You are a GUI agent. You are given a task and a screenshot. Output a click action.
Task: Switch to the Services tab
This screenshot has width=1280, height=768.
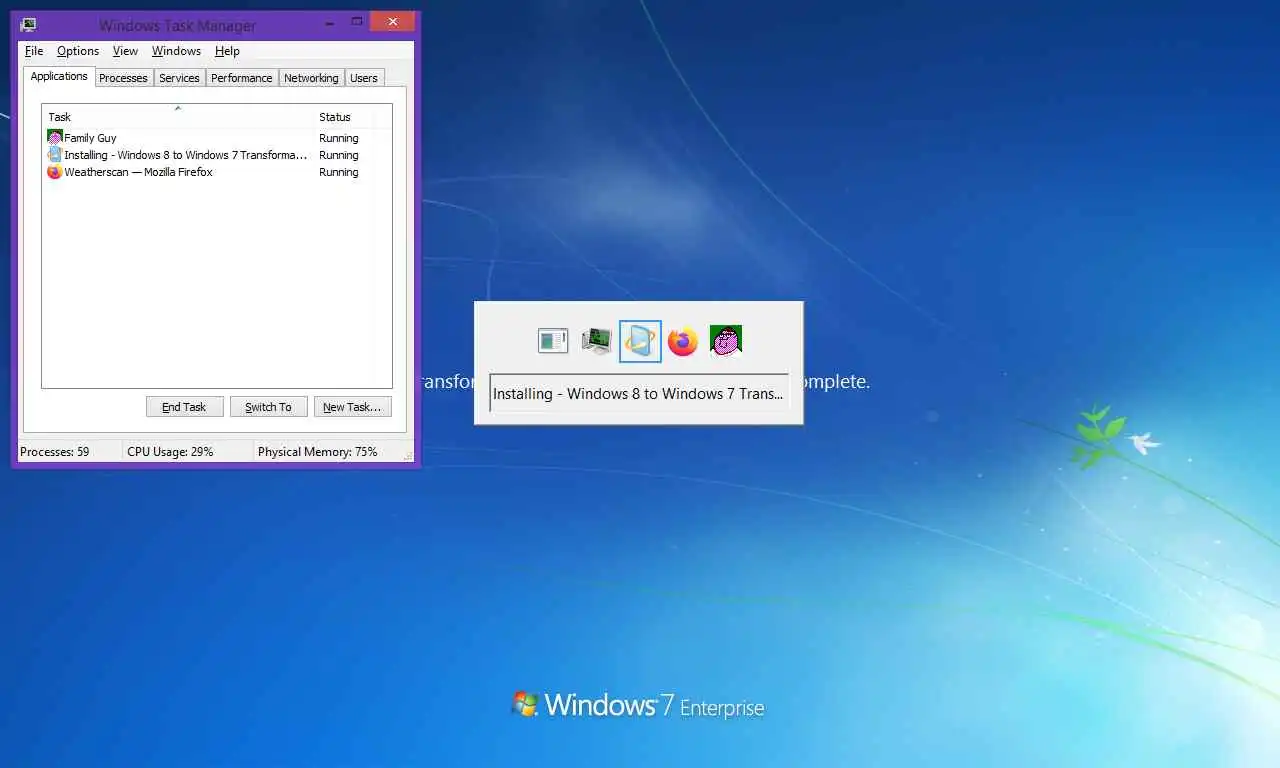[179, 78]
